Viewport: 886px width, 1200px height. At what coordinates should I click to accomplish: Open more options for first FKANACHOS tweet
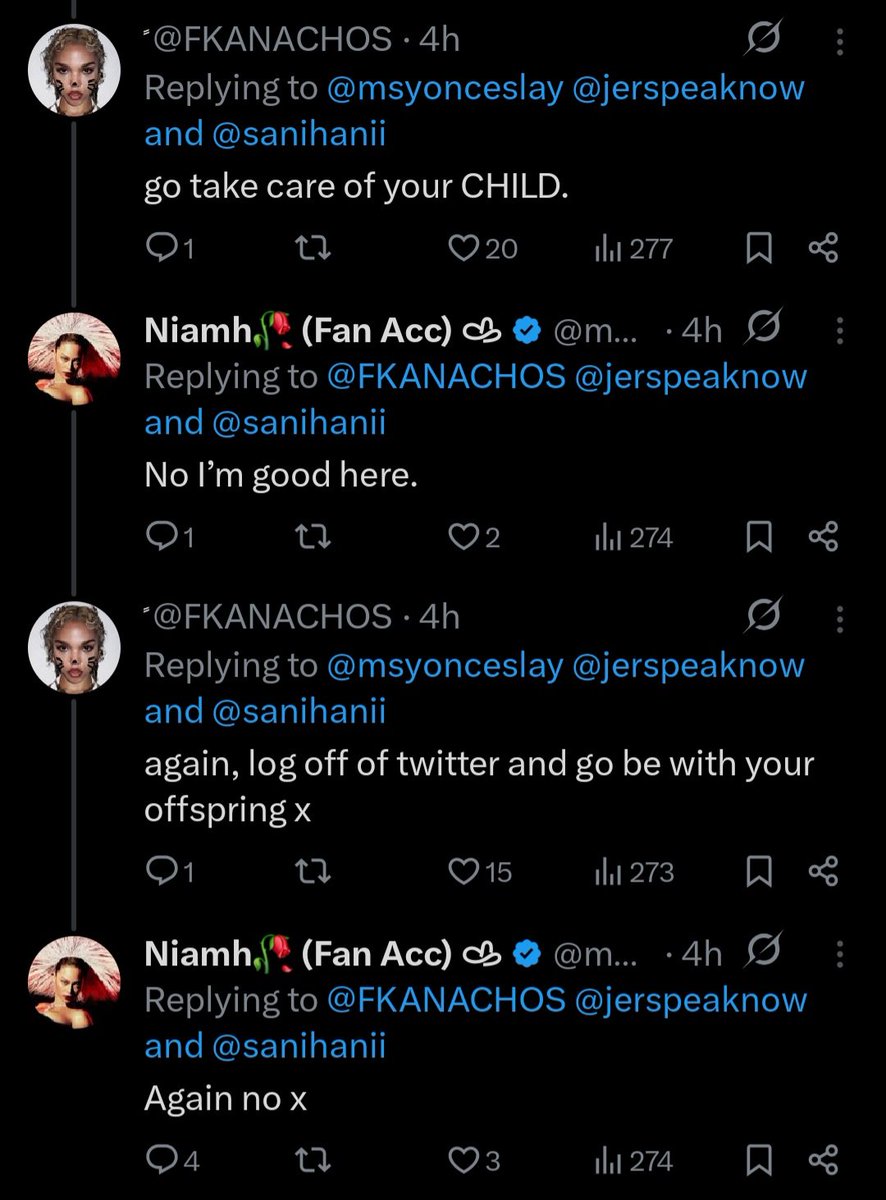[839, 42]
